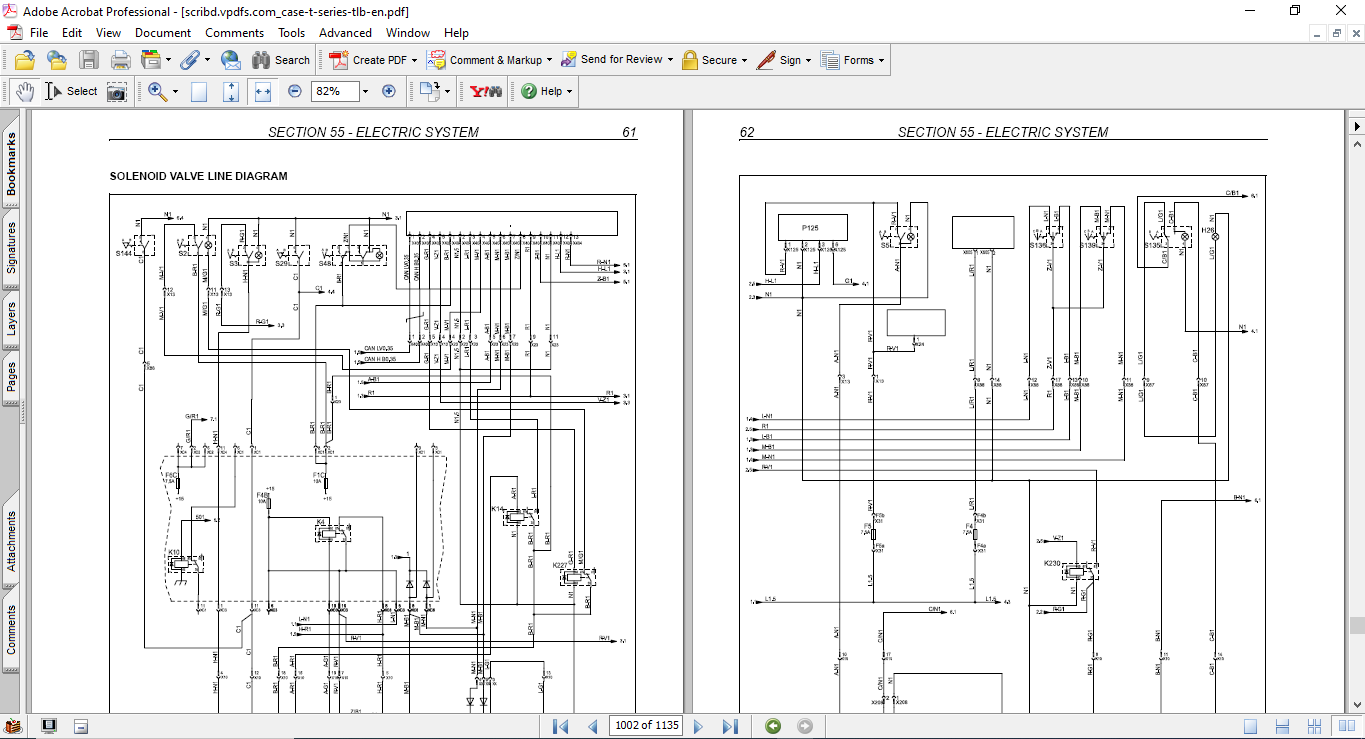Click the page number input field
Image resolution: width=1365 pixels, height=739 pixels.
click(646, 726)
